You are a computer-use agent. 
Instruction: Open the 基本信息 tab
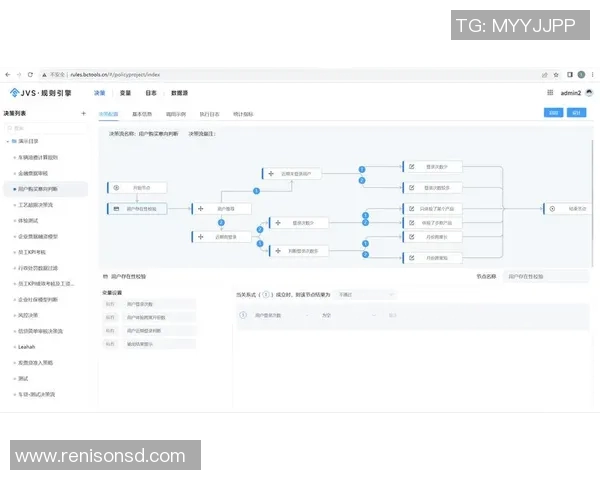point(142,114)
